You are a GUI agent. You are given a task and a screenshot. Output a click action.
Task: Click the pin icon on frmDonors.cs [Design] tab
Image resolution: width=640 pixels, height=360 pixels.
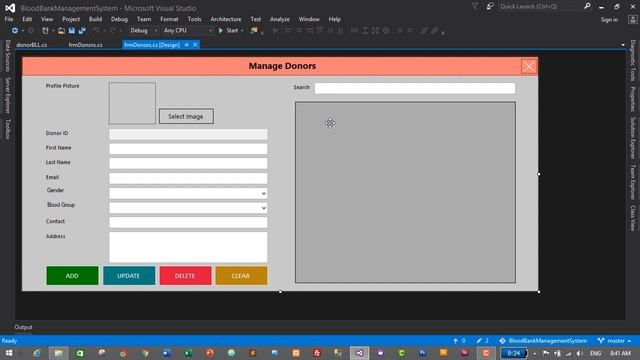[x=187, y=45]
